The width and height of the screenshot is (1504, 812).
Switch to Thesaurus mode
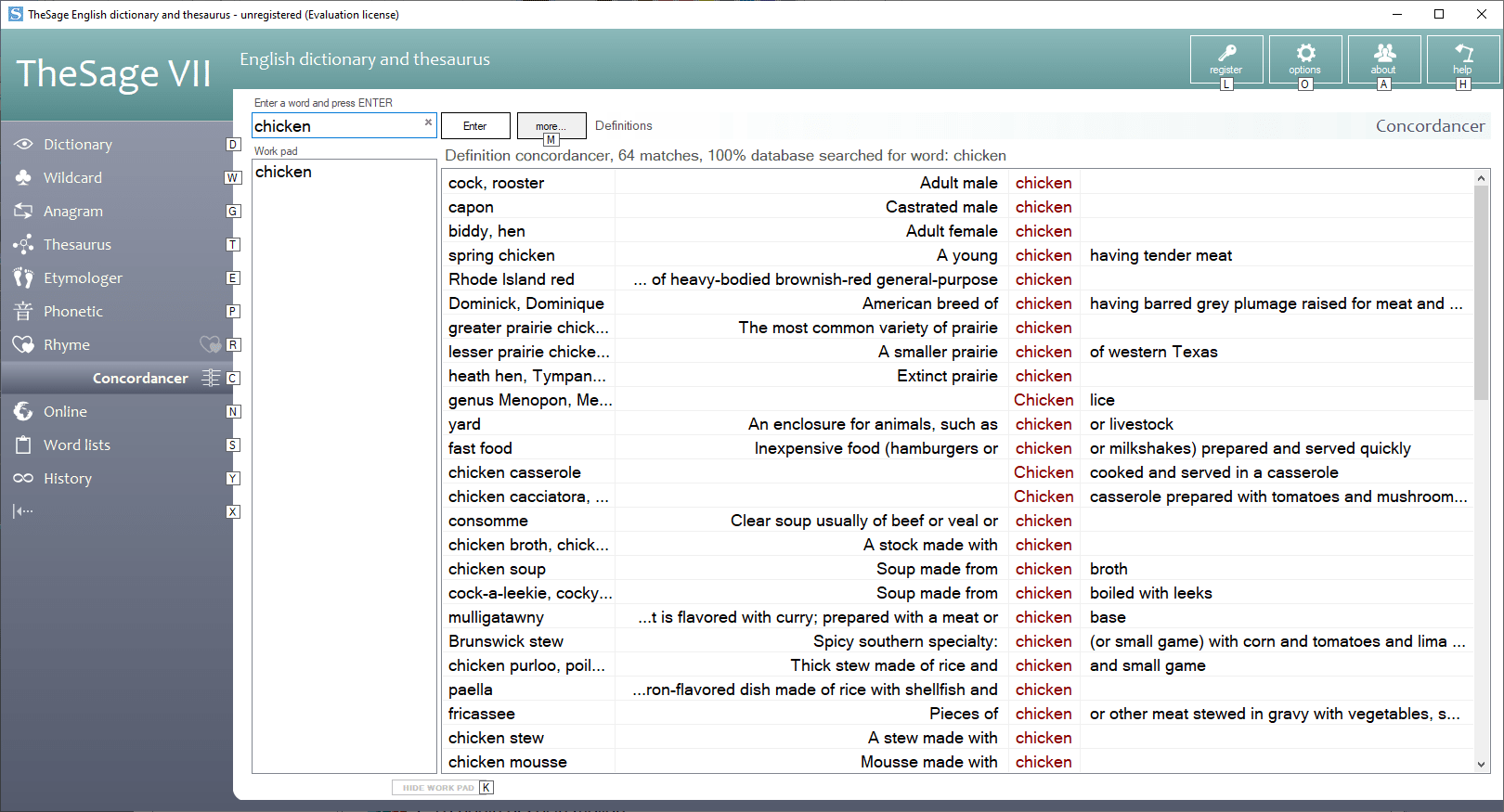pos(77,244)
